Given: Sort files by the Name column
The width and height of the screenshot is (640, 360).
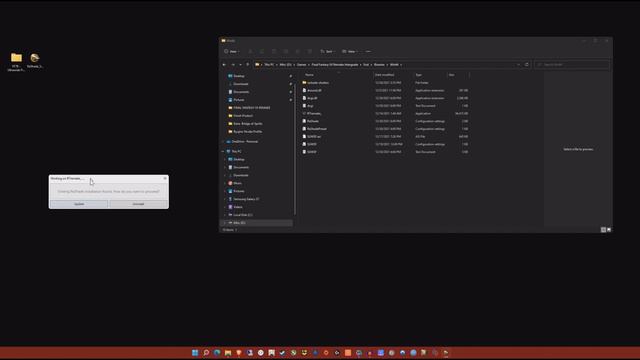Looking at the screenshot, I should pyautogui.click(x=309, y=75).
